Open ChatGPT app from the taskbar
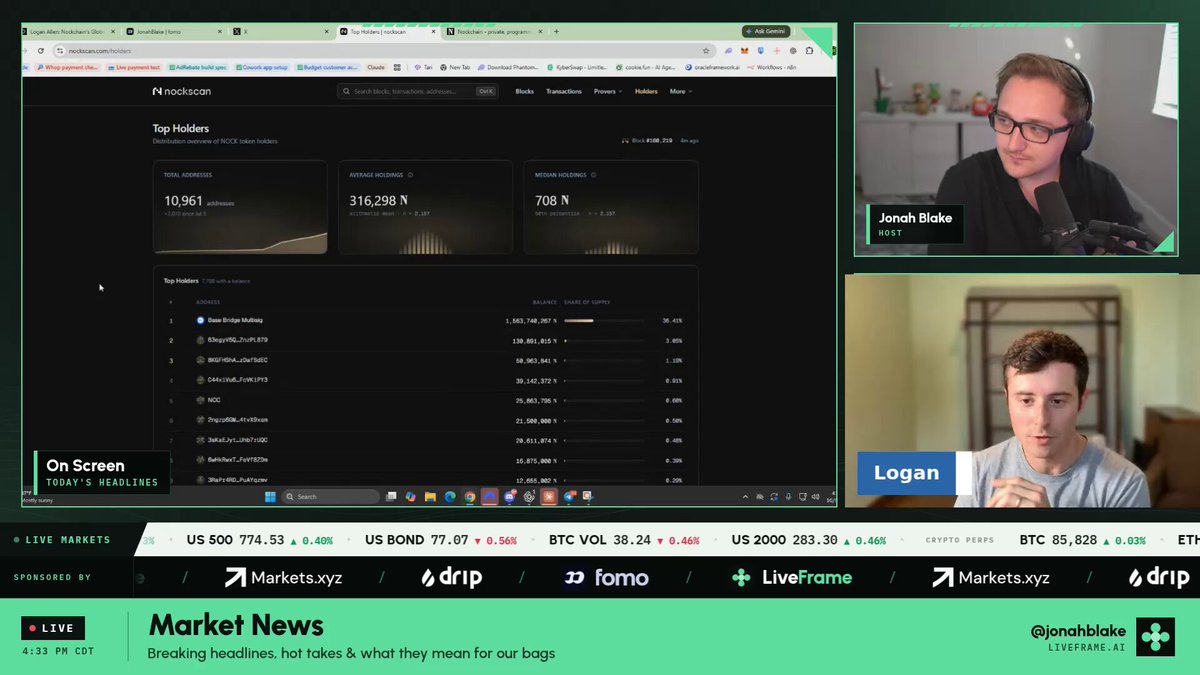Viewport: 1200px width, 675px height. [530, 496]
